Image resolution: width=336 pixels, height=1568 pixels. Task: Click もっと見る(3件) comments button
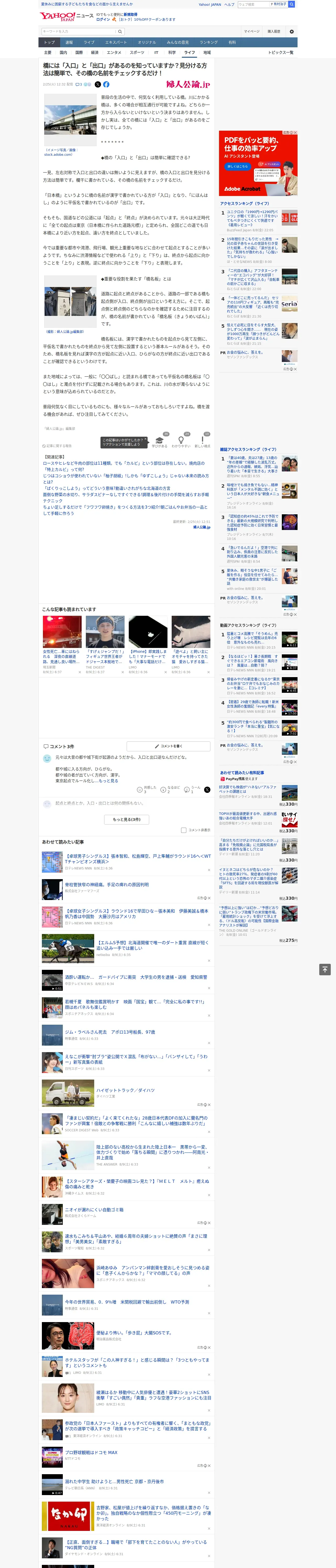(127, 819)
